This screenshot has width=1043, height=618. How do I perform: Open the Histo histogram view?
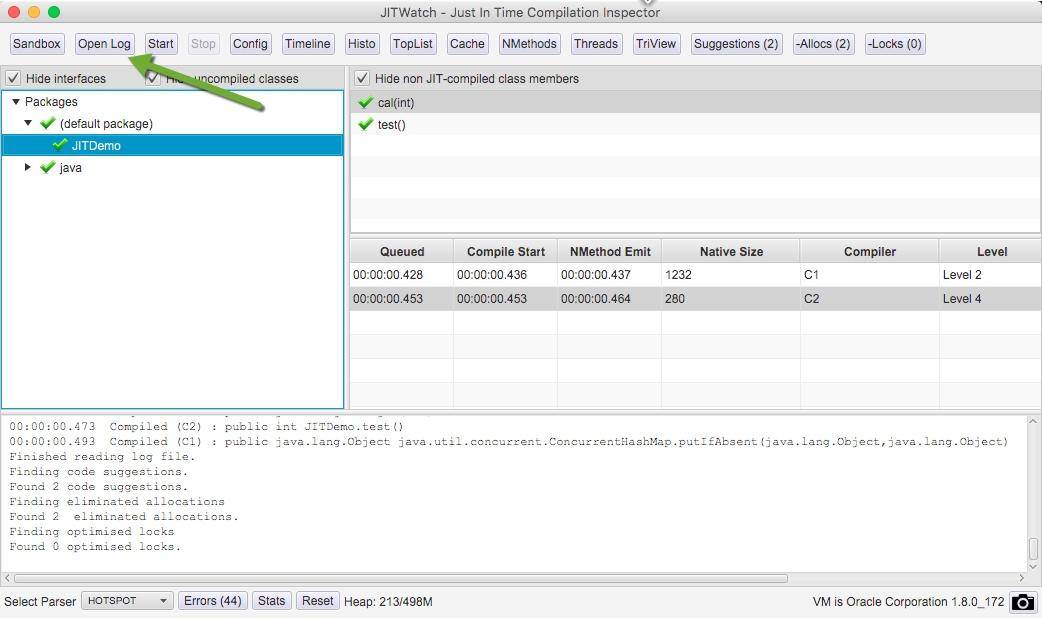coord(362,44)
